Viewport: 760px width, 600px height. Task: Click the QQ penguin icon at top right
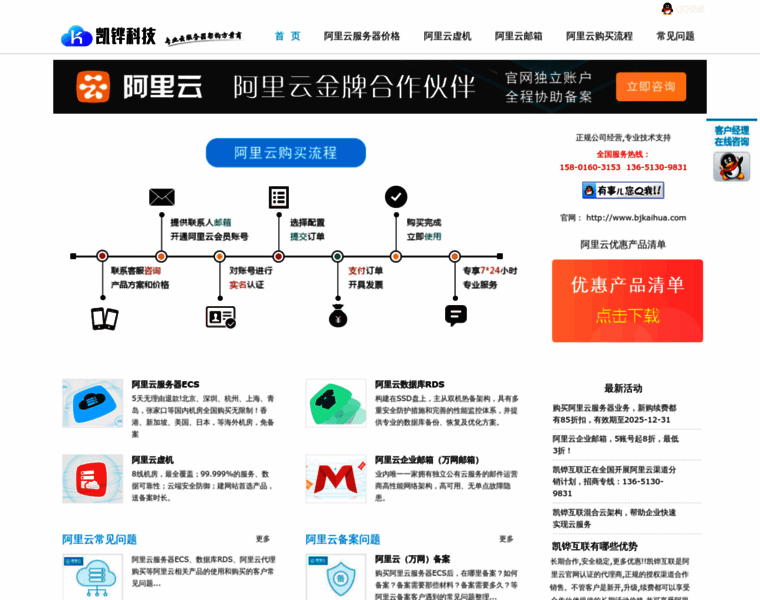(x=667, y=9)
